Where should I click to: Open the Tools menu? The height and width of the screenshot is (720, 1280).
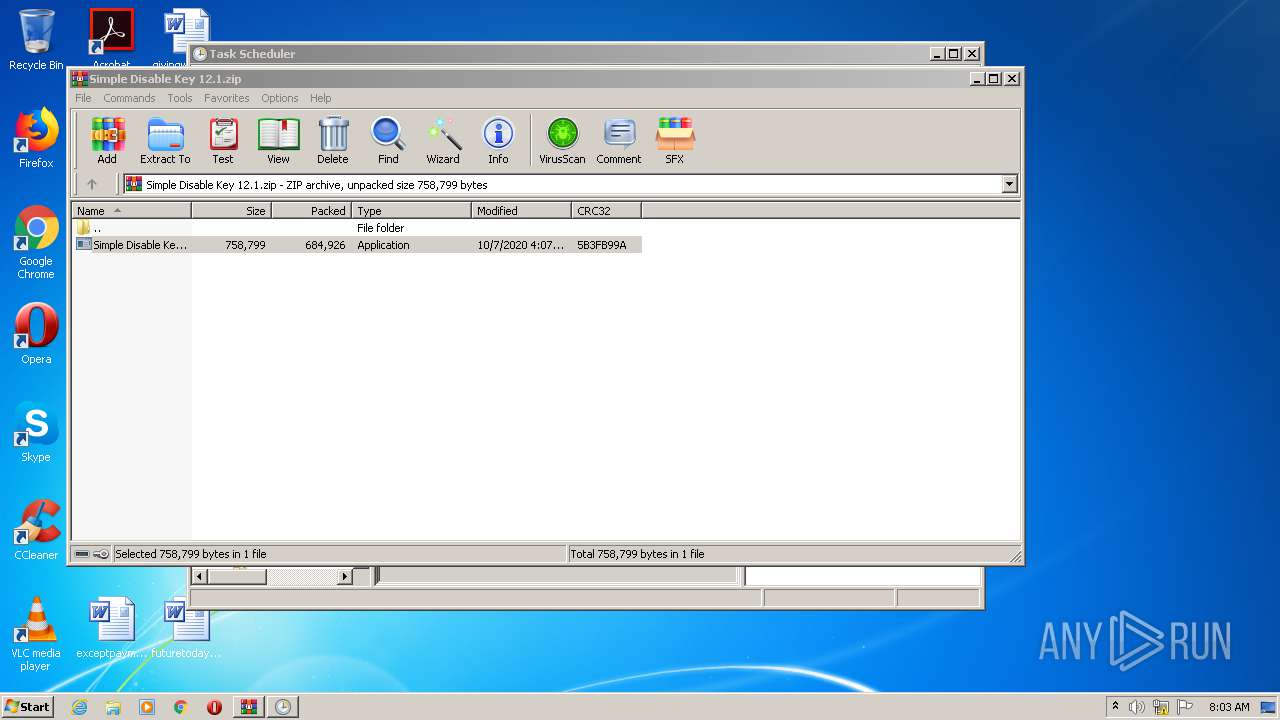point(180,98)
